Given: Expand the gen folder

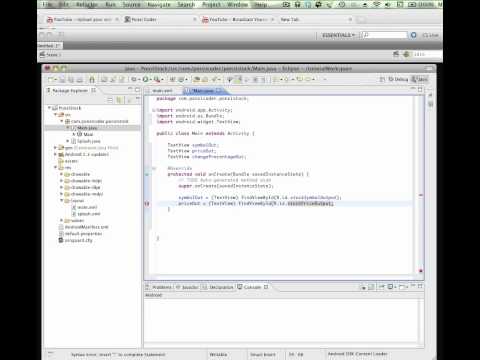Looking at the screenshot, I should 55,147.
